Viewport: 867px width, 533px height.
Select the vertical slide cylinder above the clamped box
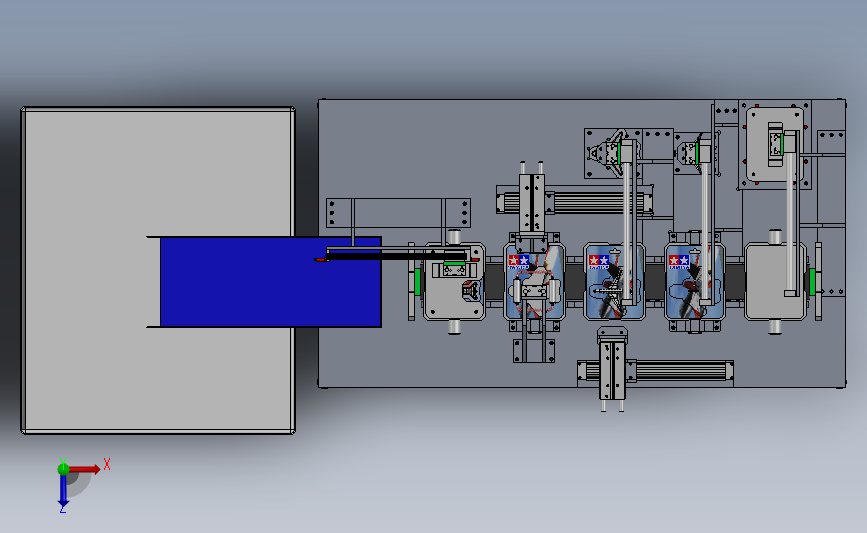click(x=532, y=202)
